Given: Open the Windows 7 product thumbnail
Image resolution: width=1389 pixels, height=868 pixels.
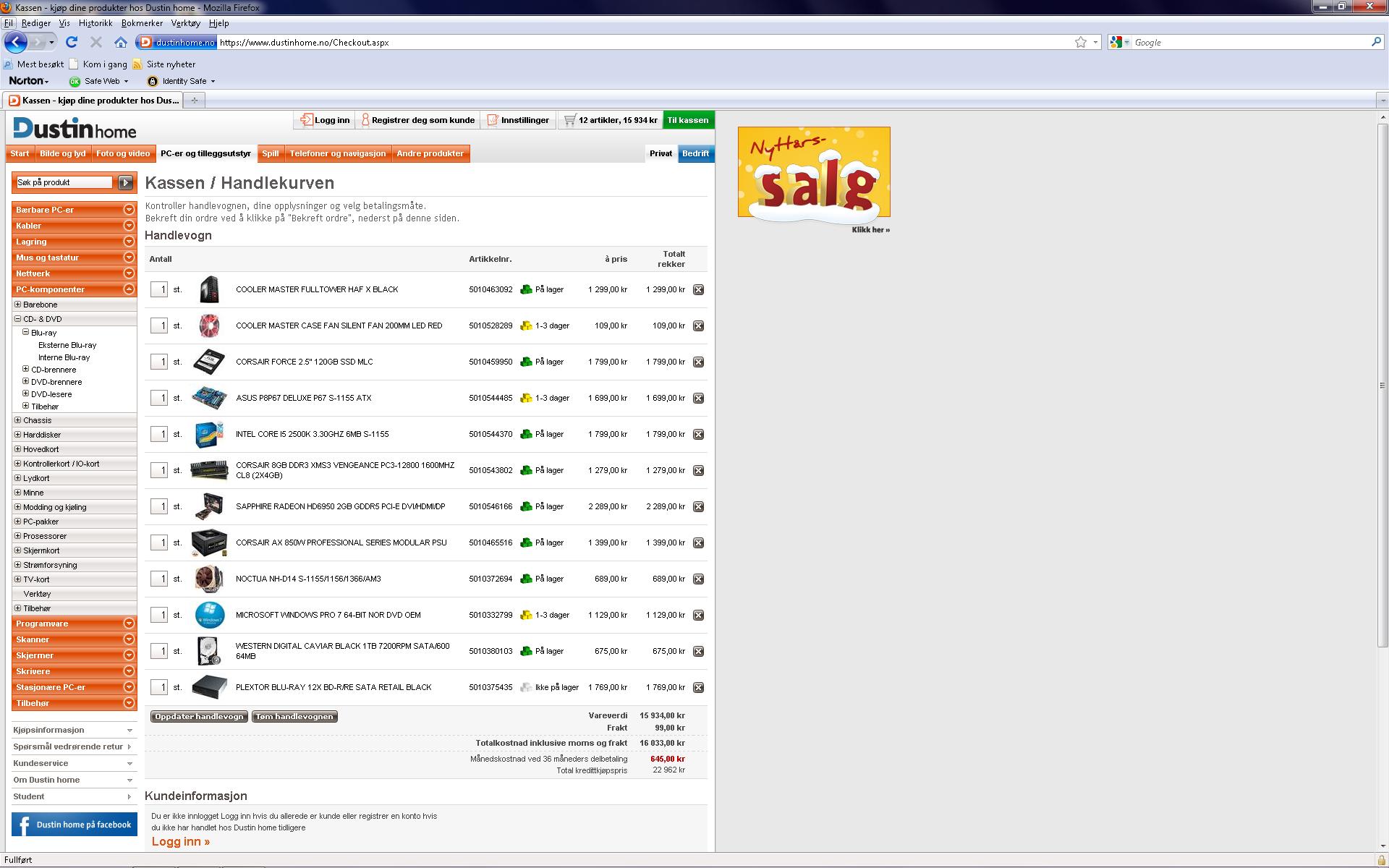Looking at the screenshot, I should tap(209, 615).
